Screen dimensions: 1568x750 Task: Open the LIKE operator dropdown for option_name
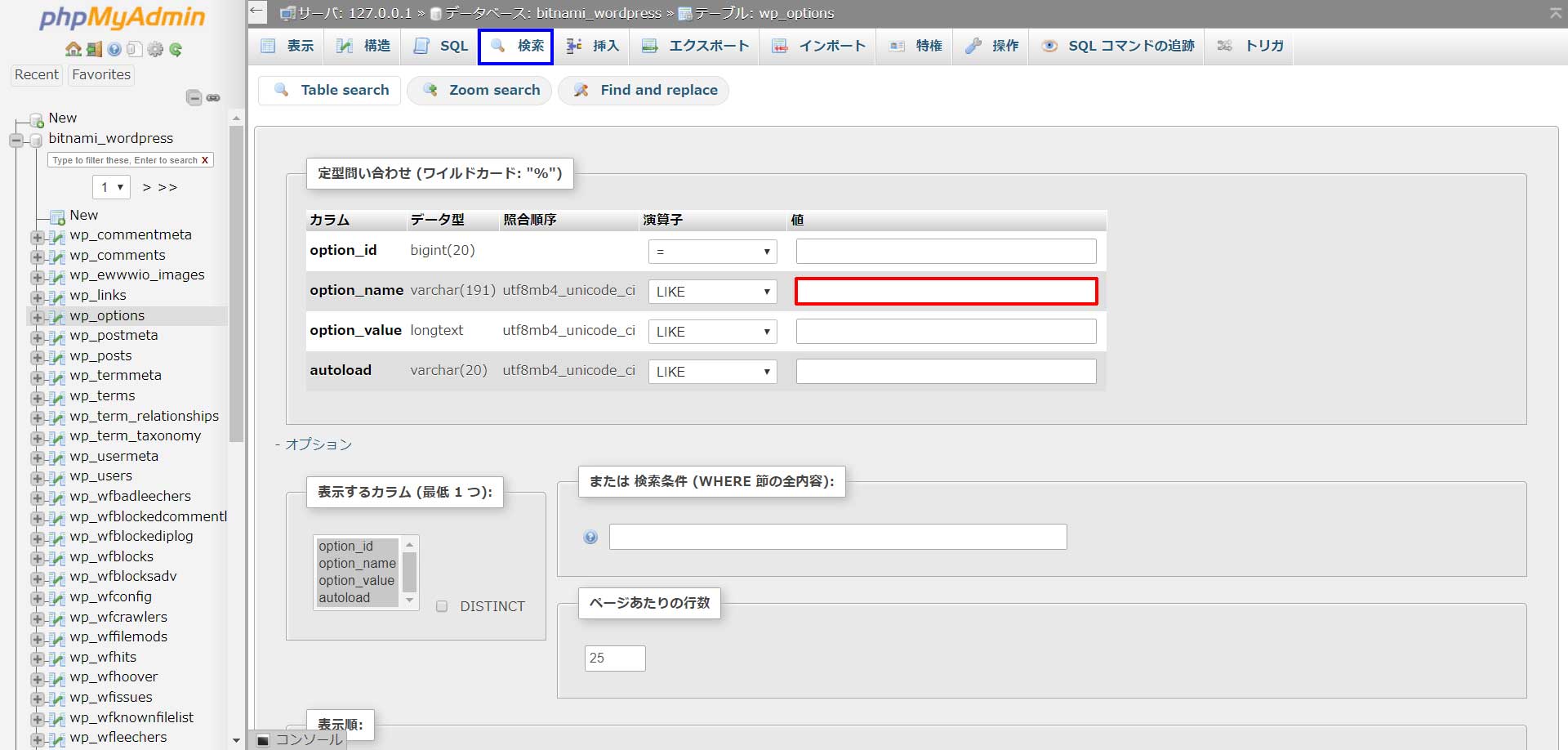coord(712,292)
